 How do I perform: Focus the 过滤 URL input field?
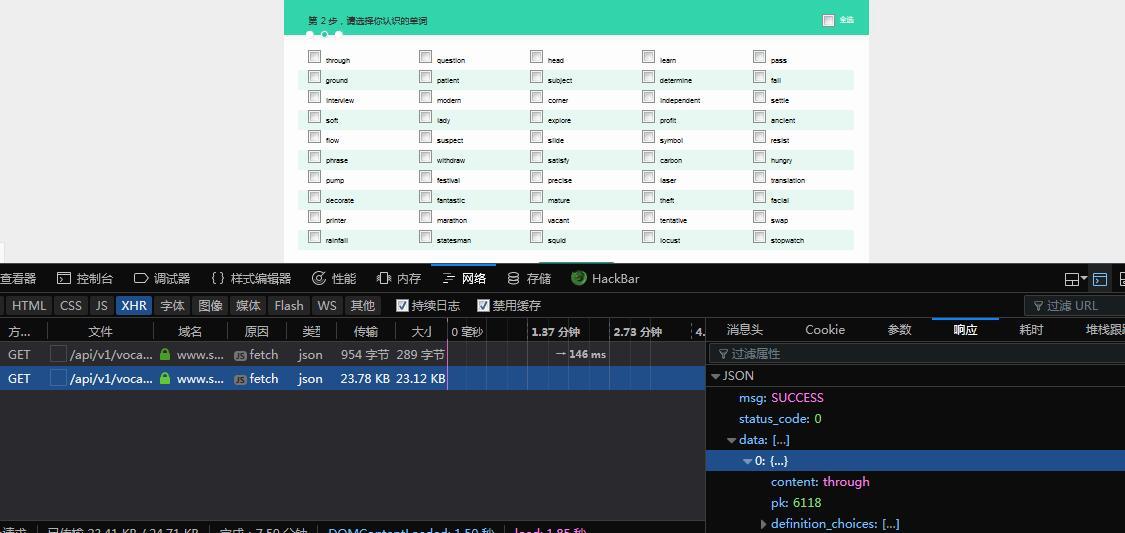click(1074, 306)
